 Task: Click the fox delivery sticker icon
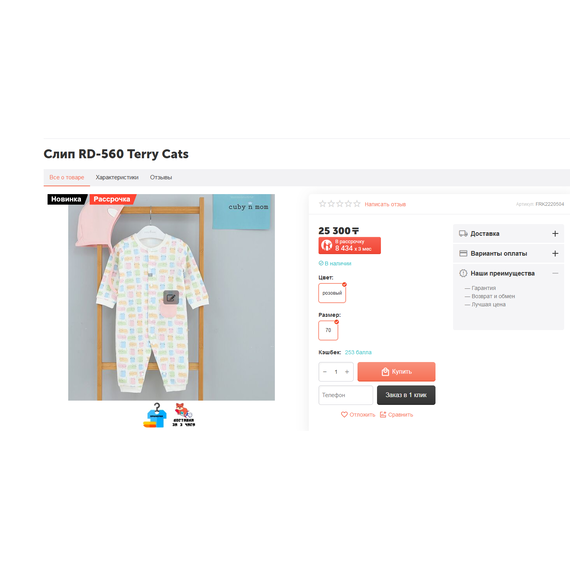coord(184,415)
